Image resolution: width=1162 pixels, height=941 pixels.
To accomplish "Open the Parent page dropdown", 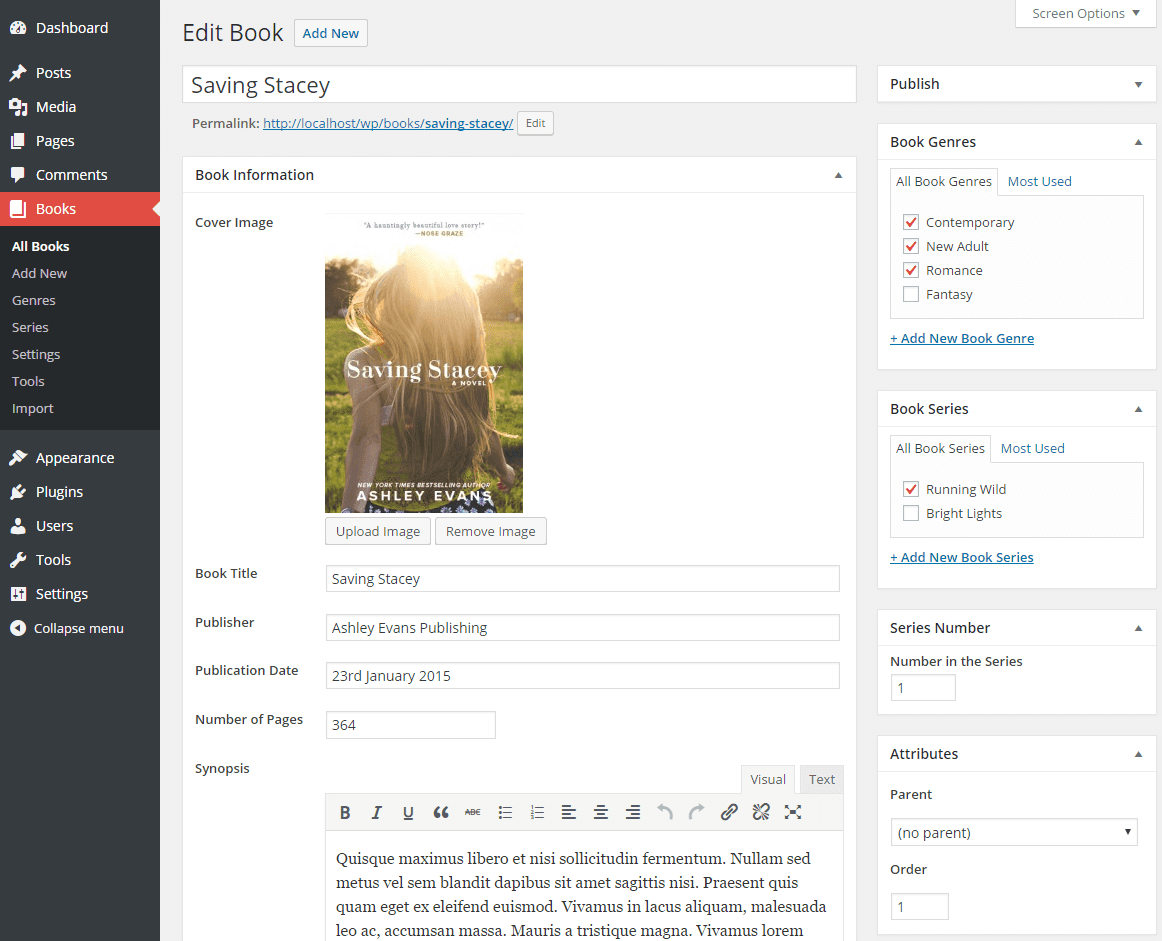I will click(1013, 832).
